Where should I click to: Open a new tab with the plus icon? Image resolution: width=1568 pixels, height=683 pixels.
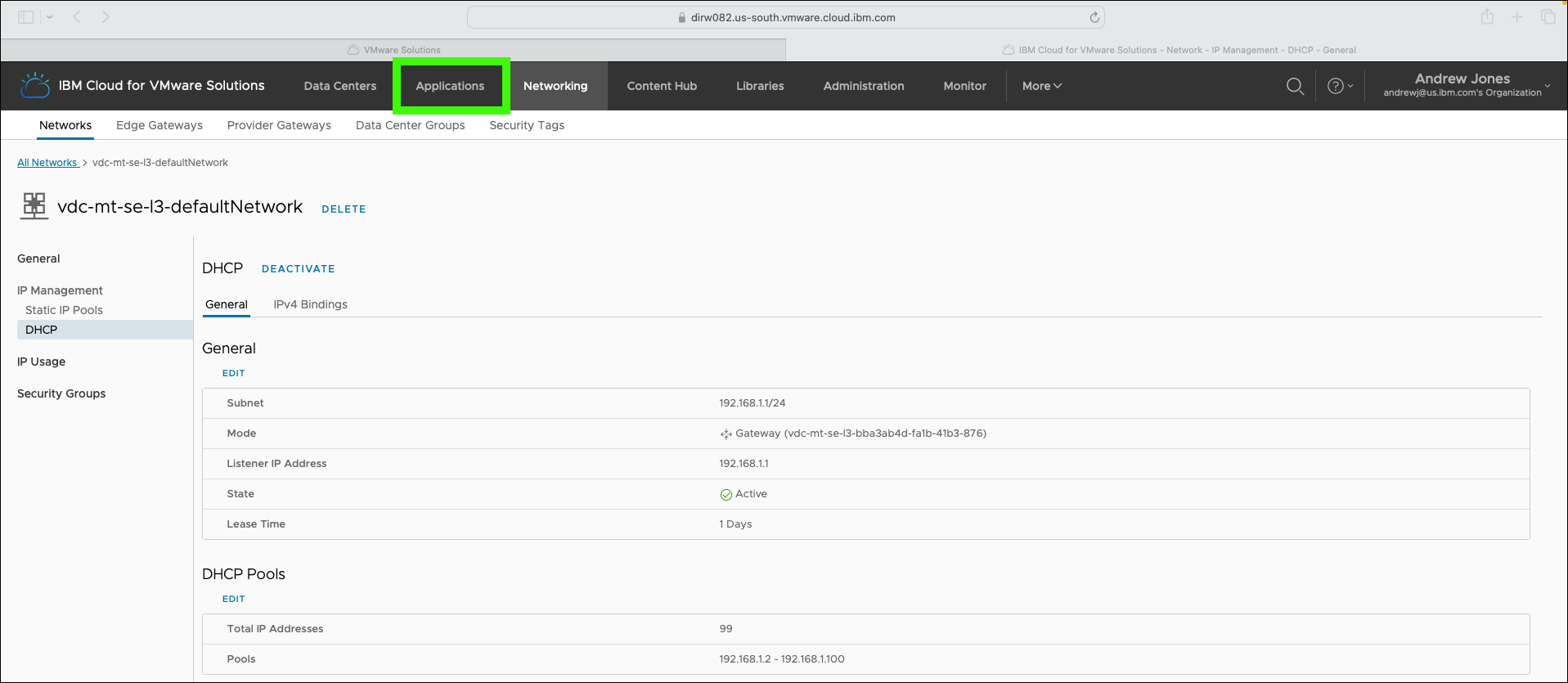[x=1517, y=17]
